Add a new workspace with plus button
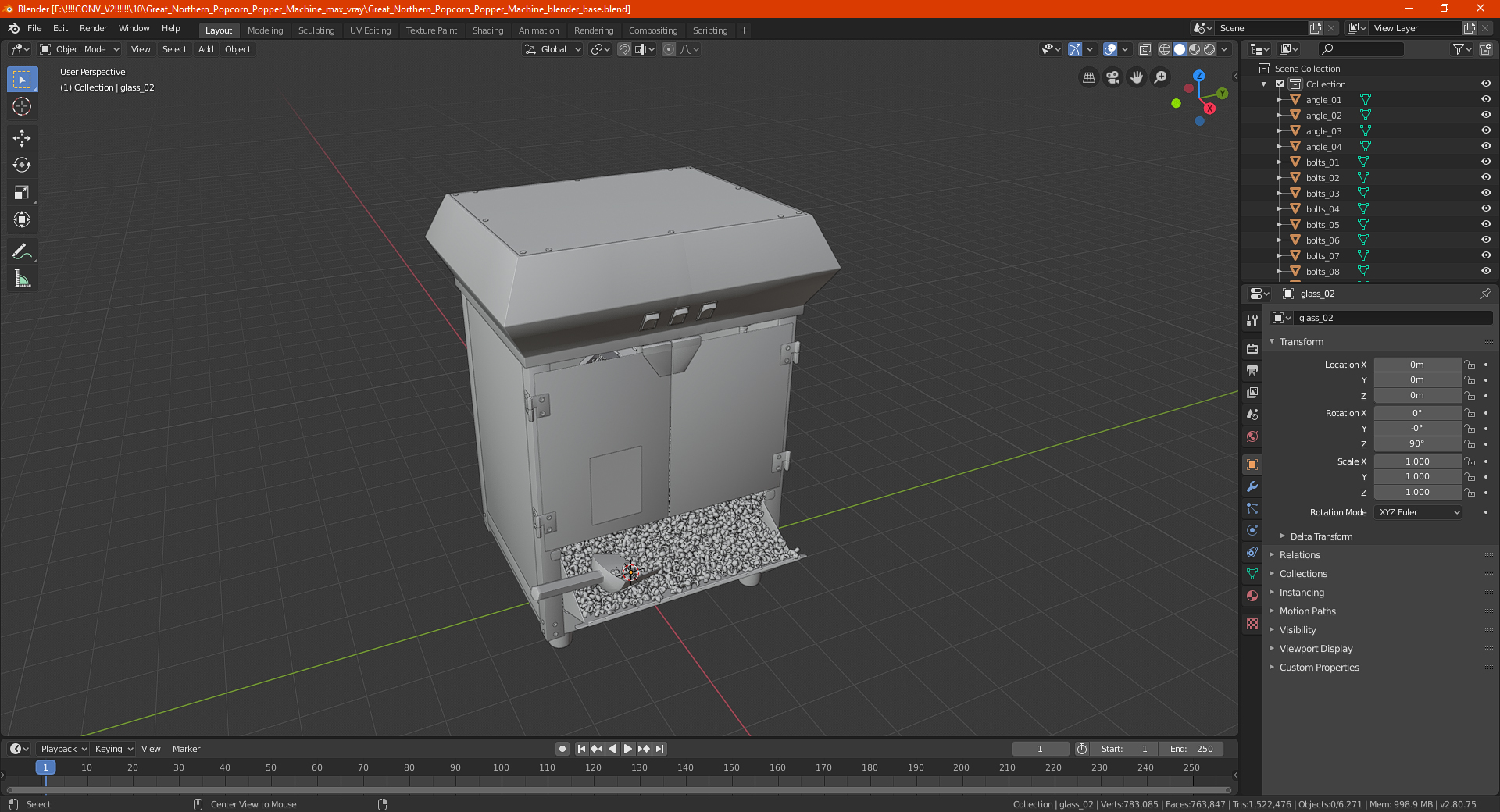This screenshot has width=1500, height=812. tap(744, 30)
